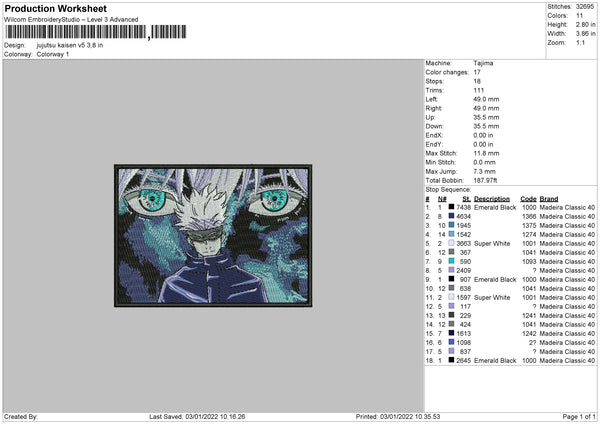Image resolution: width=600 pixels, height=424 pixels.
Task: Click the 'Brand' column header
Action: 549,199
